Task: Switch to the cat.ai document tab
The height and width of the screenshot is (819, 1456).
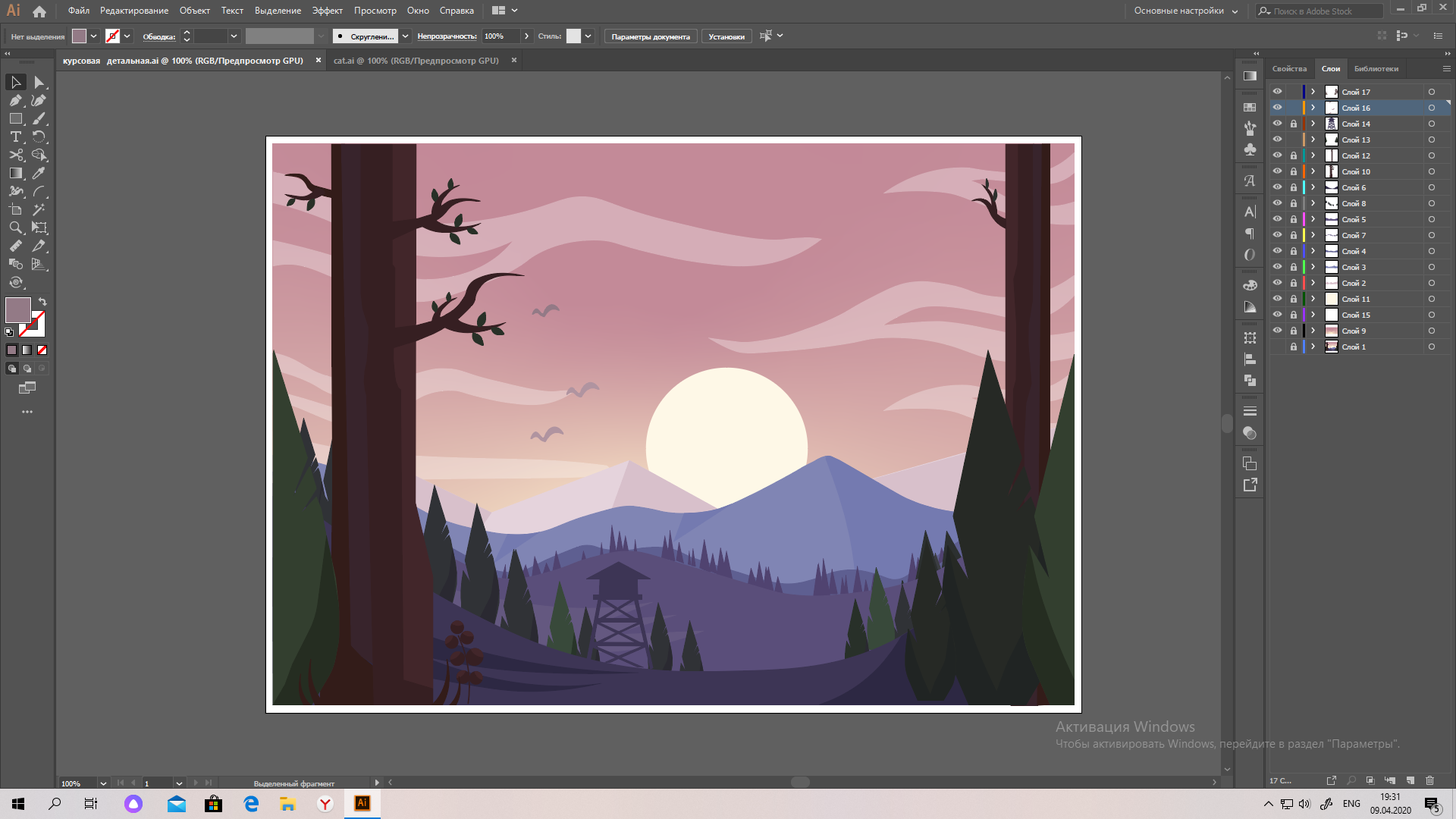Action: pyautogui.click(x=416, y=61)
